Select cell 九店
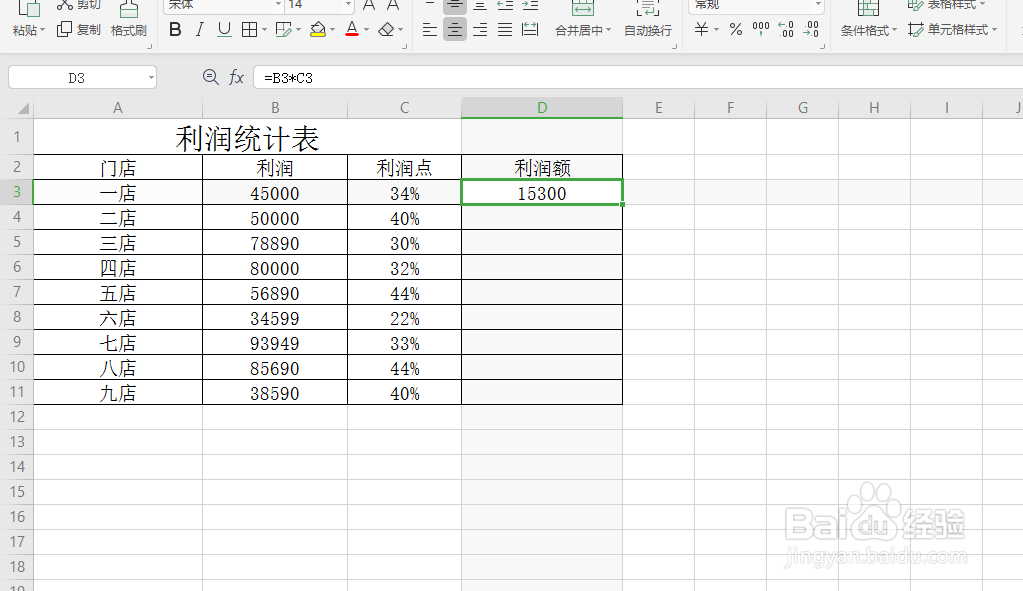The image size is (1023, 591). pos(118,393)
